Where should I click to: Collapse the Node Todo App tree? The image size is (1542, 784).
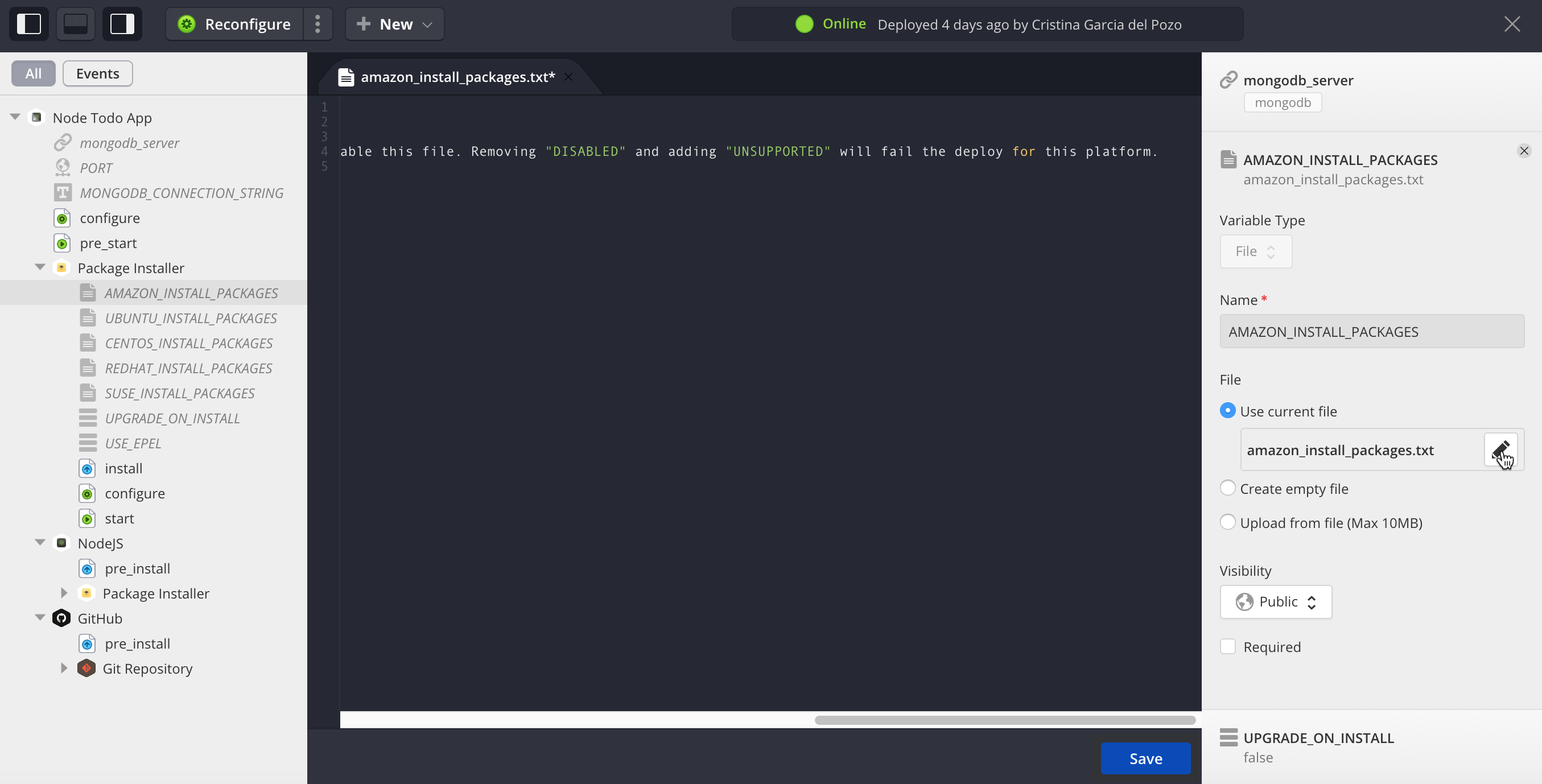point(15,117)
